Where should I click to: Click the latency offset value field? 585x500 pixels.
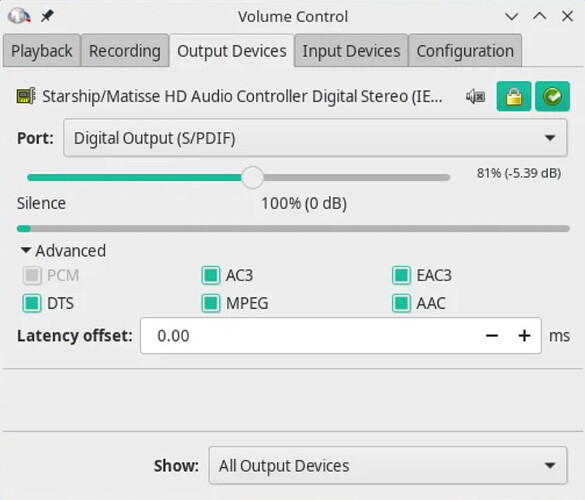coord(312,336)
